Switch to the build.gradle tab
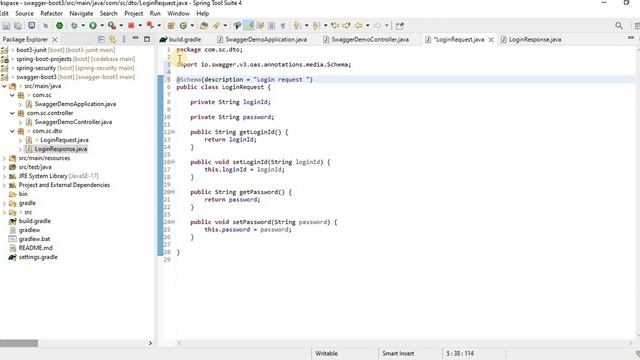This screenshot has height=360, width=640. (x=180, y=40)
